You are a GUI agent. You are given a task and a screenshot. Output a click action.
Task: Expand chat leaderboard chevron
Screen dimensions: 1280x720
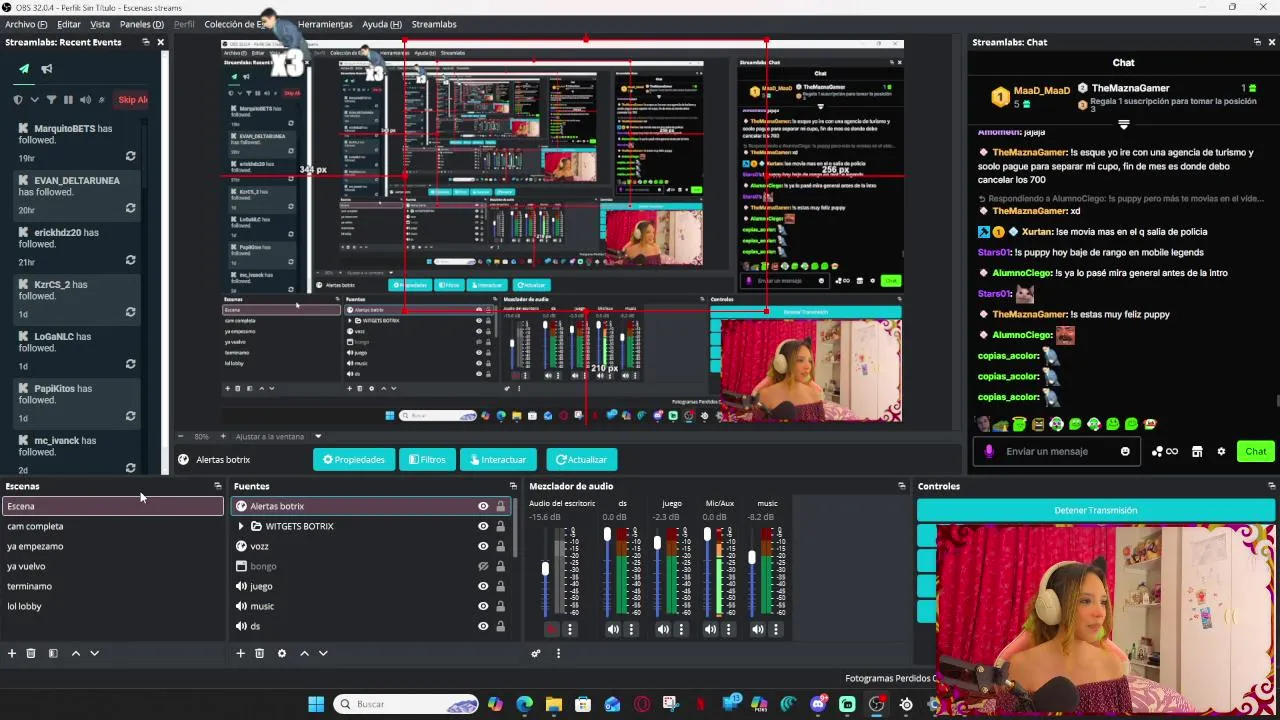point(1124,125)
